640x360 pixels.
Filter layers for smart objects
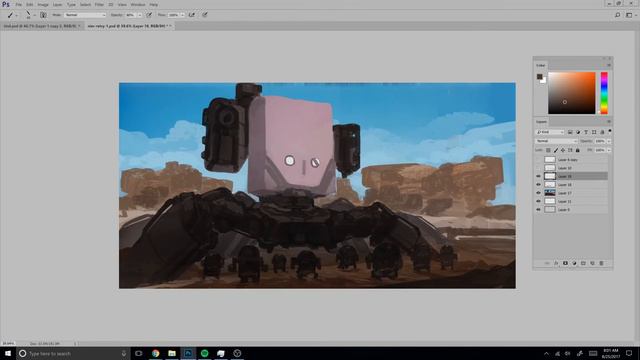tap(602, 132)
